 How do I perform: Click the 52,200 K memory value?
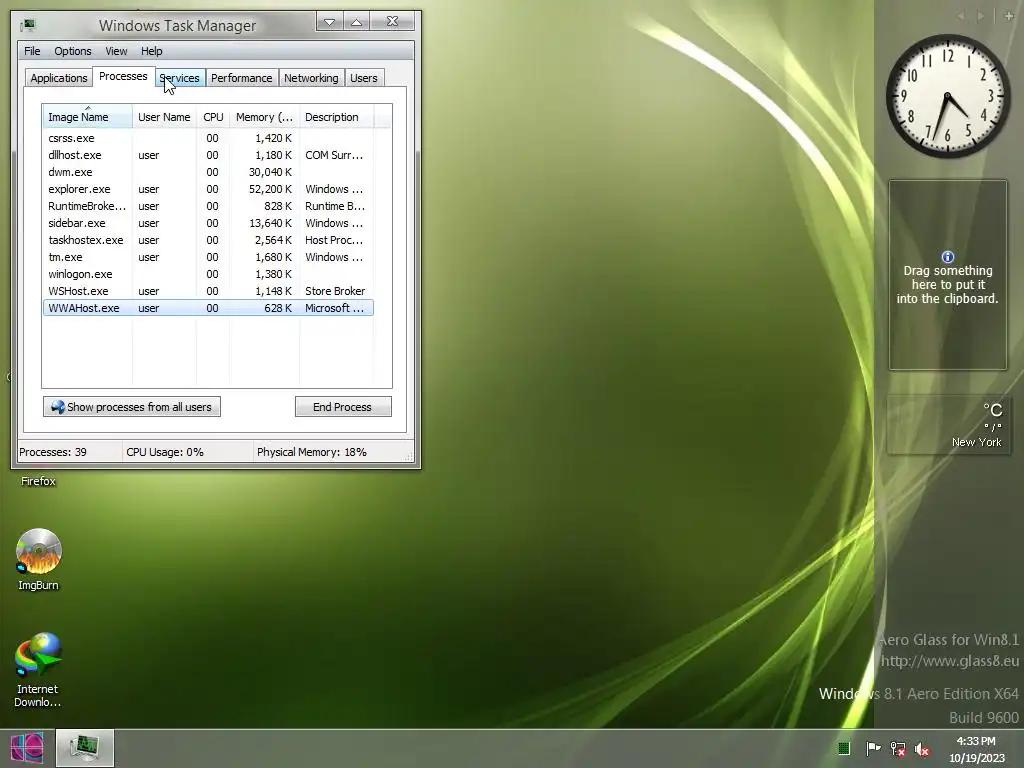[270, 189]
